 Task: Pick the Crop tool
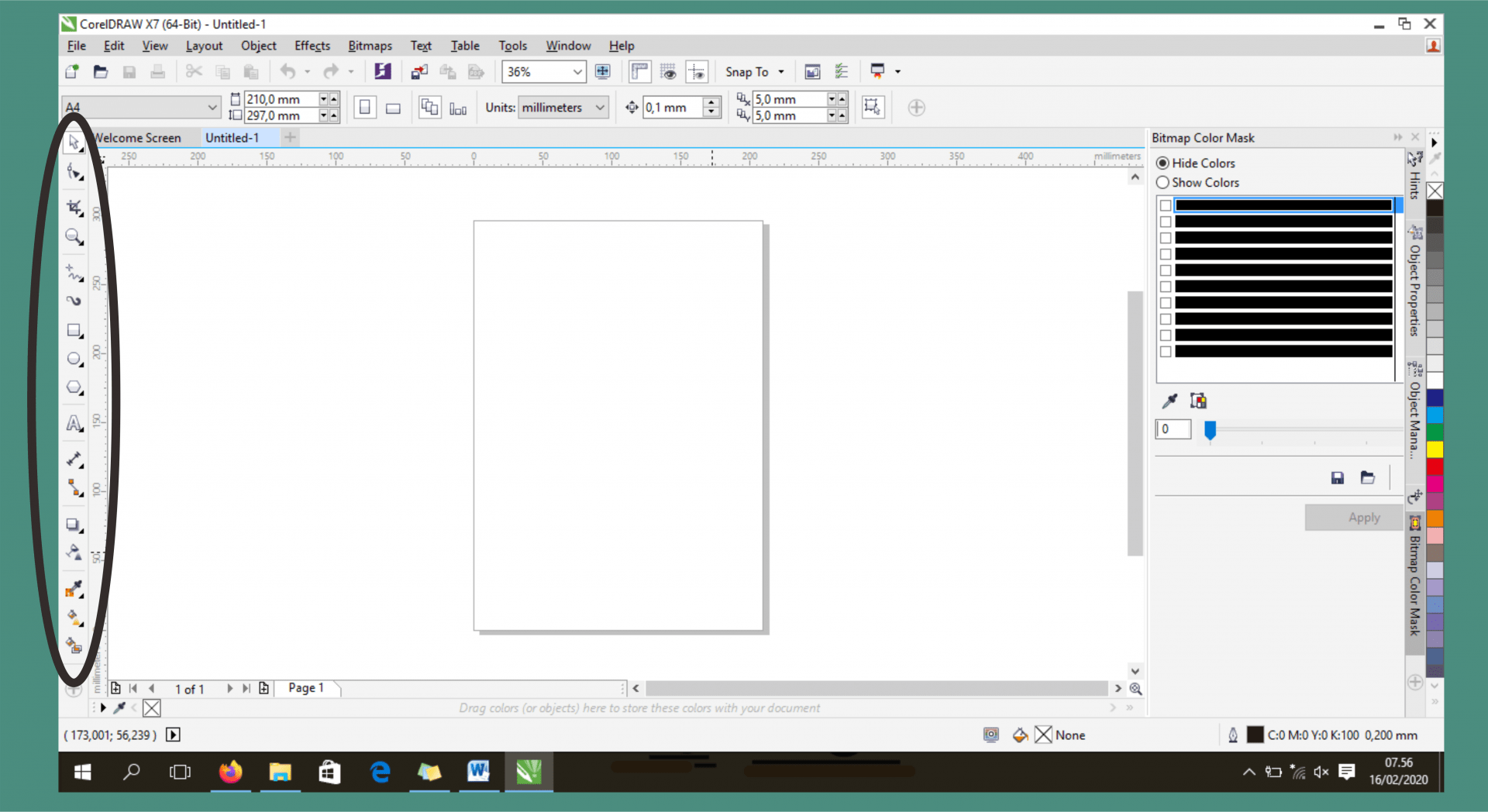pyautogui.click(x=74, y=207)
